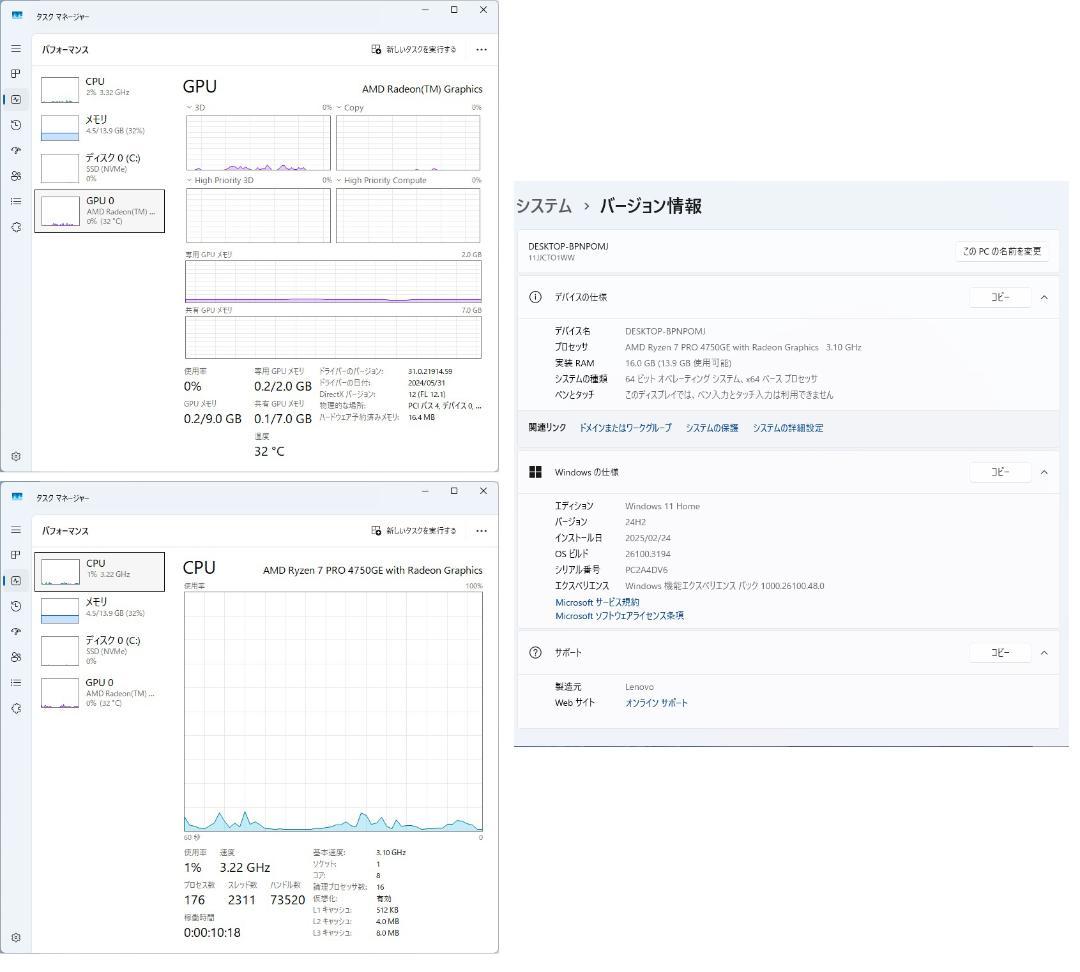The width and height of the screenshot is (1080, 972).
Task: Select the GPU 0 entry in Performance sidebar
Action: (x=100, y=210)
